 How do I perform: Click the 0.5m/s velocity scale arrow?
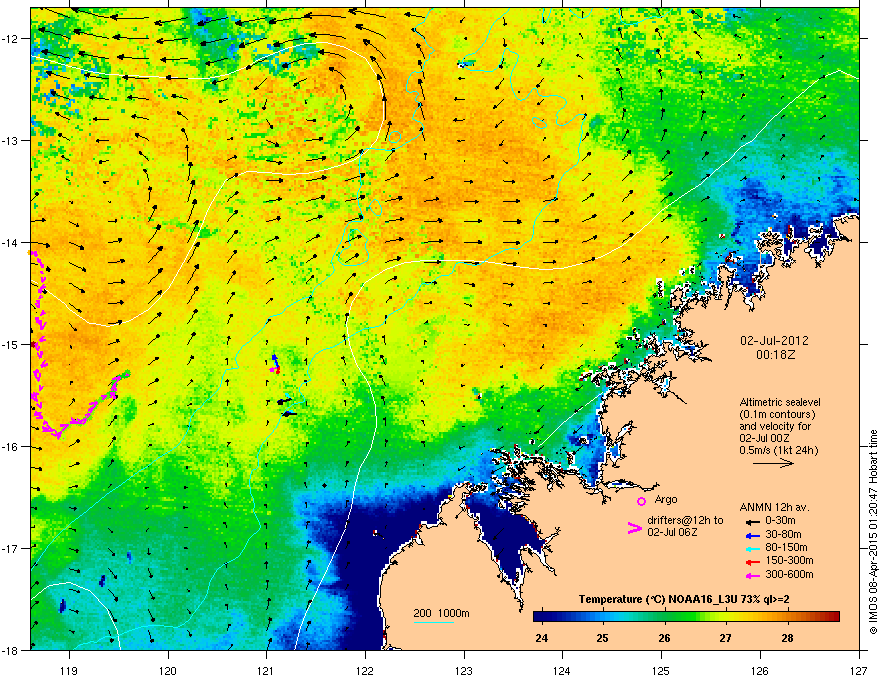tap(773, 463)
